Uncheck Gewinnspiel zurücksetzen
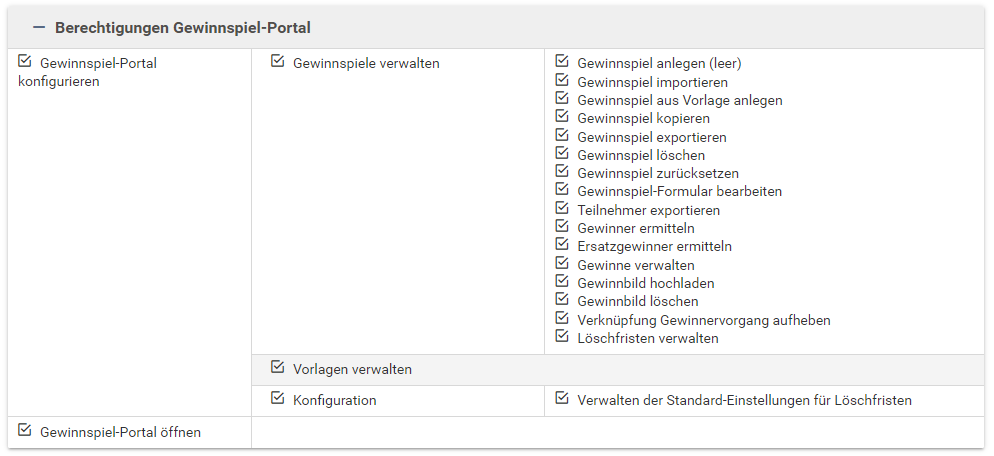Screen dimensions: 994x456 pyautogui.click(x=562, y=172)
